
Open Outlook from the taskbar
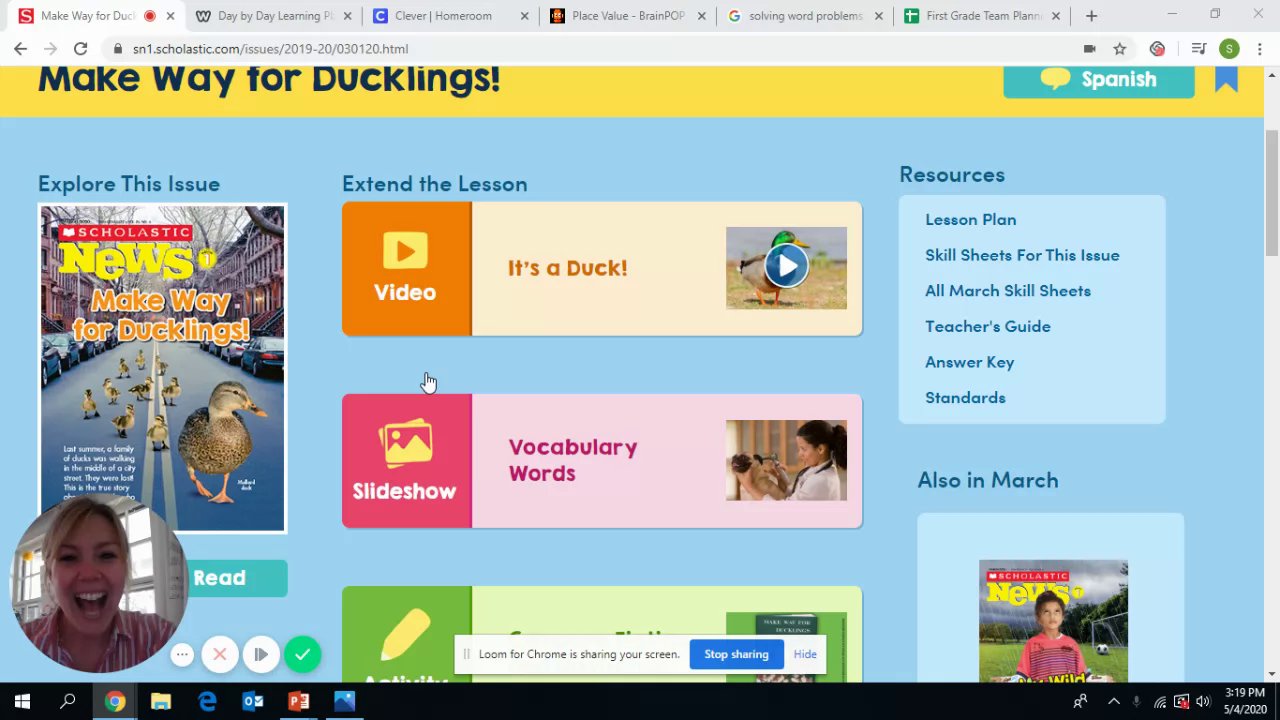pos(253,702)
